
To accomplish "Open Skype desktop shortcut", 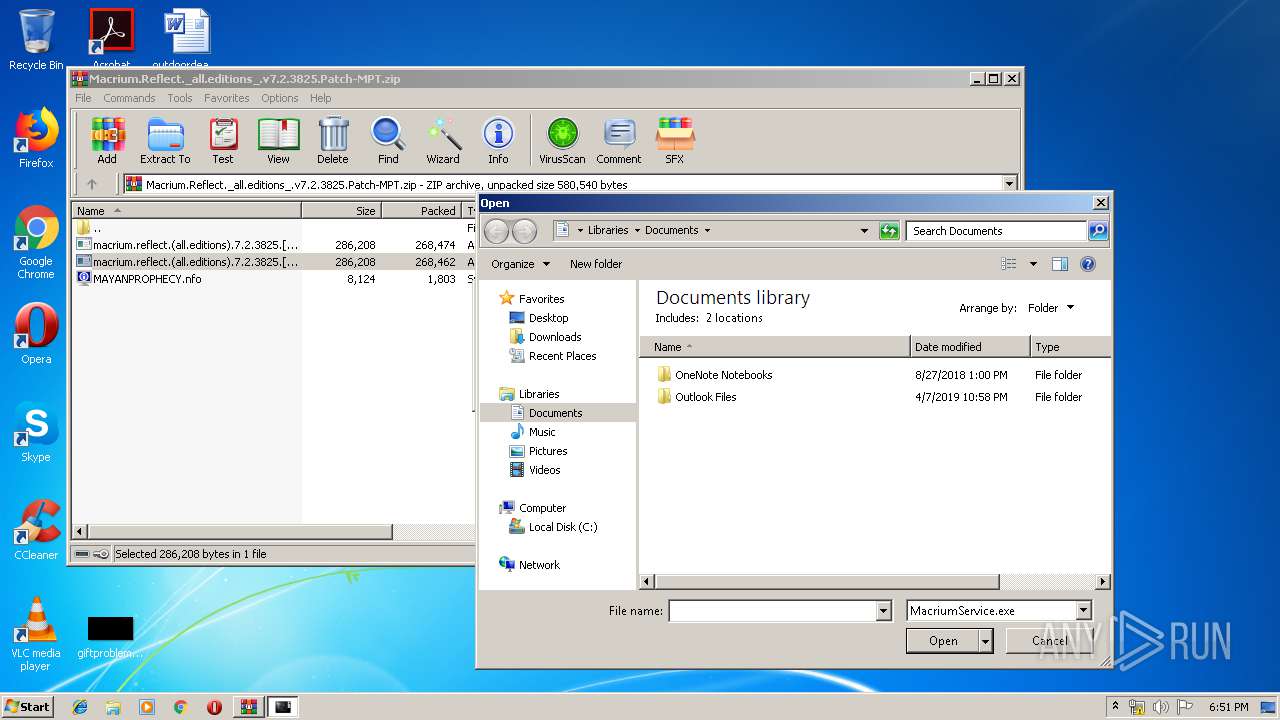I will click(36, 432).
